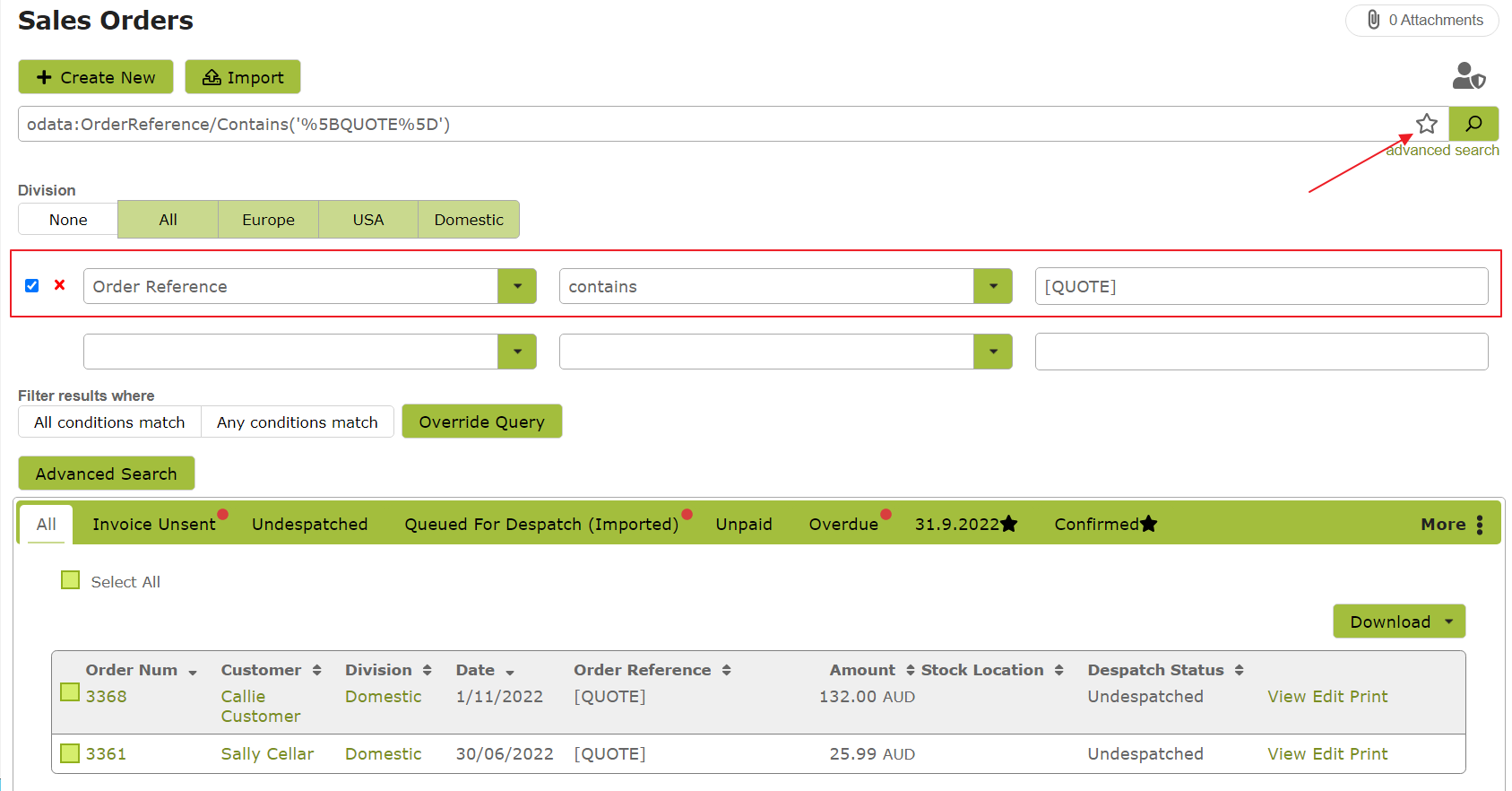Switch to the Overdue tab
The height and width of the screenshot is (791, 1512).
843,525
